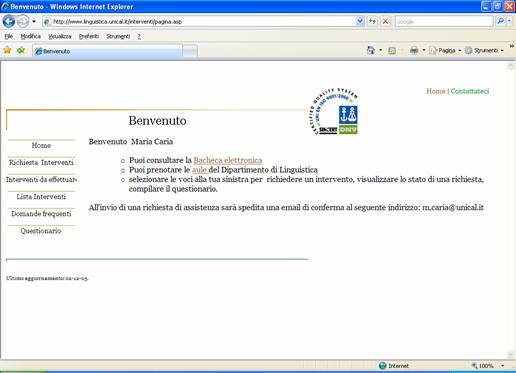Open the search provider options dropdown
Image resolution: width=516 pixels, height=373 pixels.
tap(509, 22)
